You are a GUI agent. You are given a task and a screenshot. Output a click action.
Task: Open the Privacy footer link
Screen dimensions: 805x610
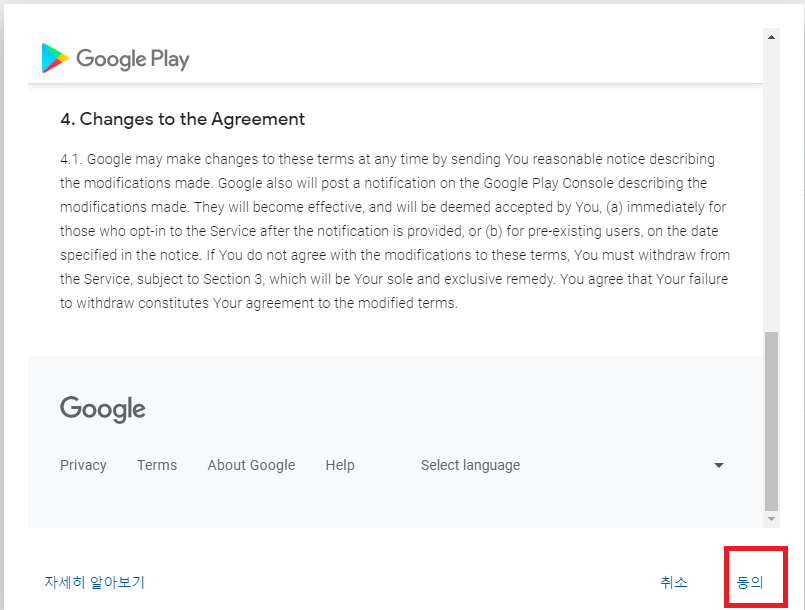point(83,465)
